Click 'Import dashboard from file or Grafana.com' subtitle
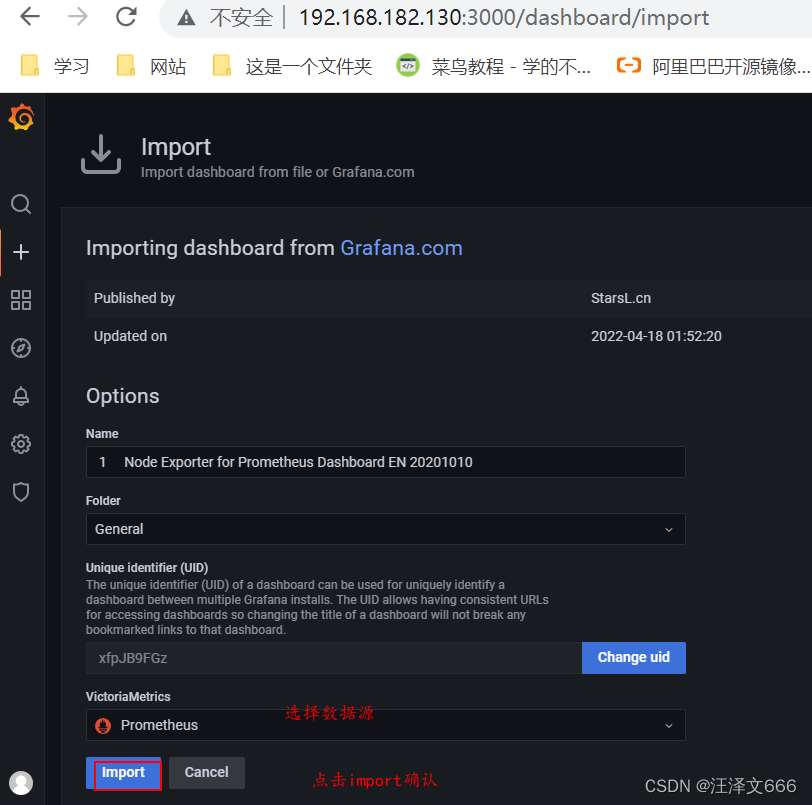This screenshot has width=812, height=805. pos(278,172)
